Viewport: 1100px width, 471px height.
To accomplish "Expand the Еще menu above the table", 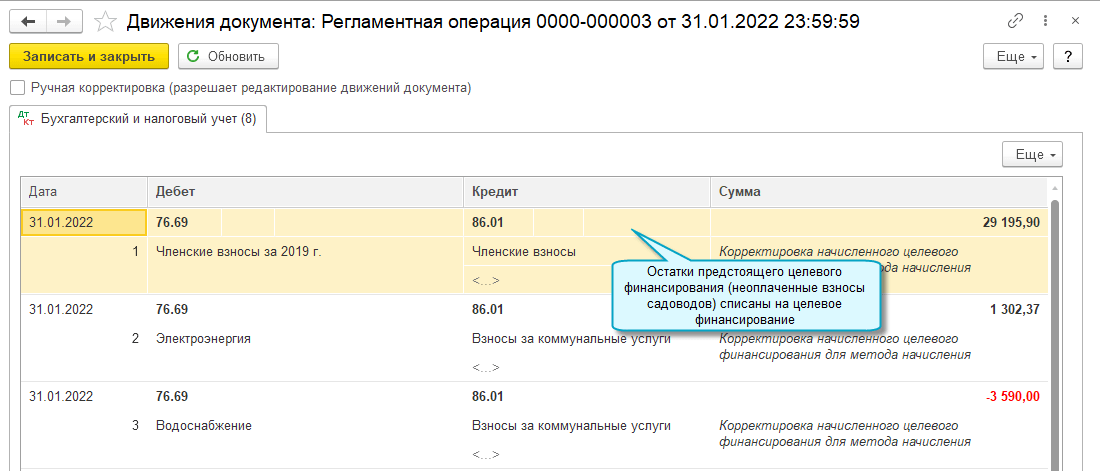I will [1032, 155].
